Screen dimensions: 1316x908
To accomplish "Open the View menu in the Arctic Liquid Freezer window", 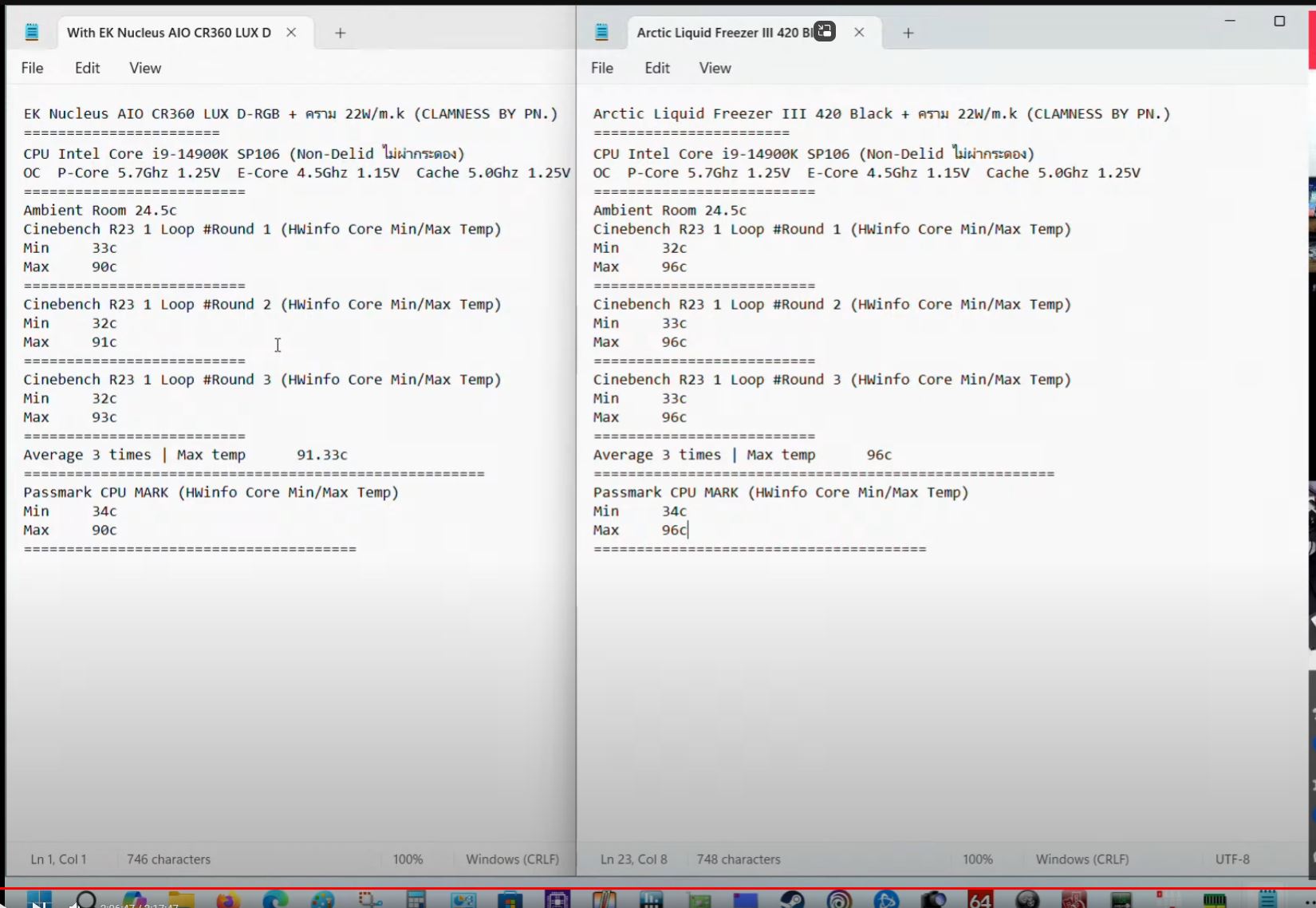I will click(x=715, y=68).
